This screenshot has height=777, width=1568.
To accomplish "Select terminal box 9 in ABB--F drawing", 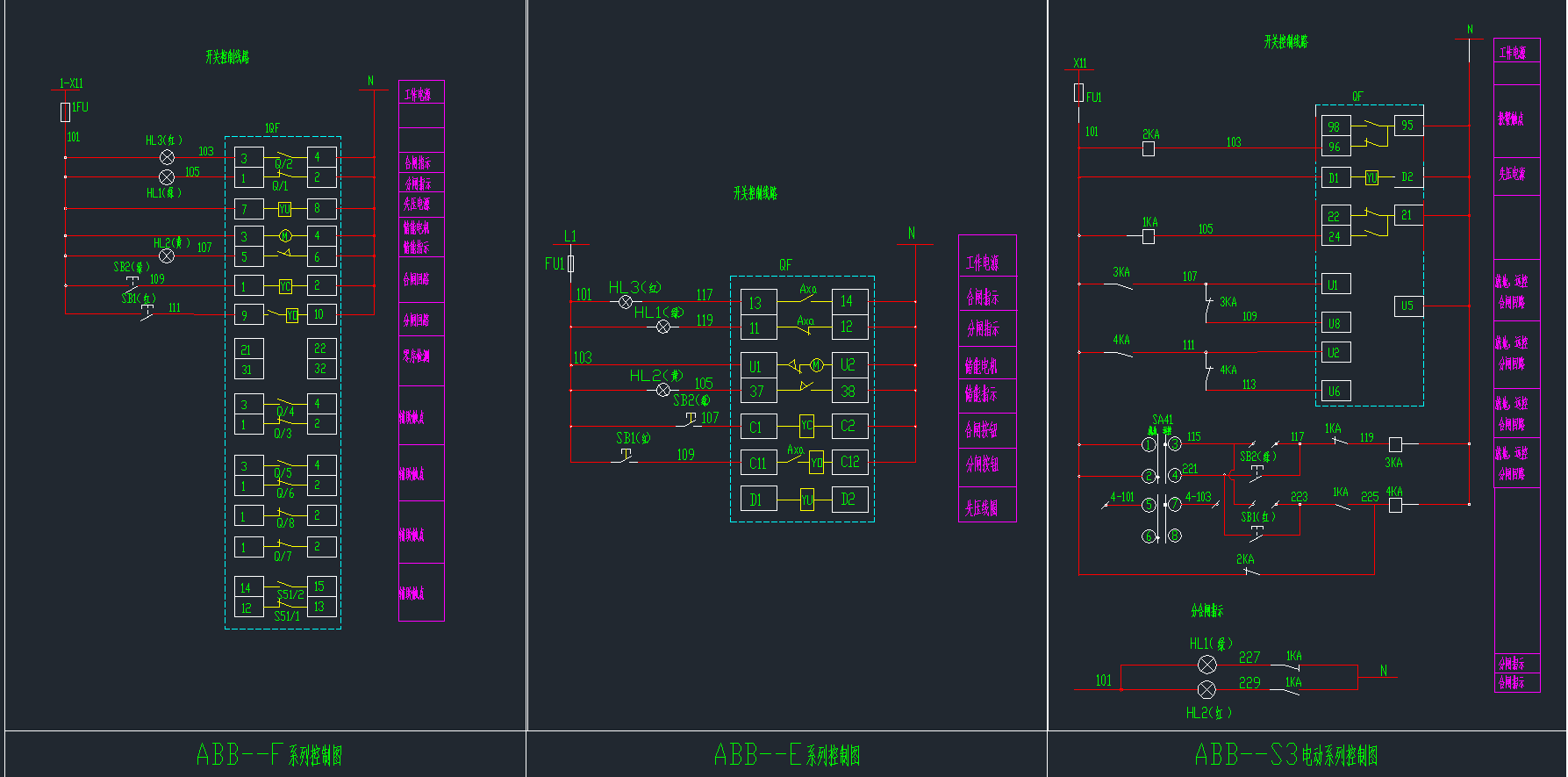I will [x=249, y=314].
